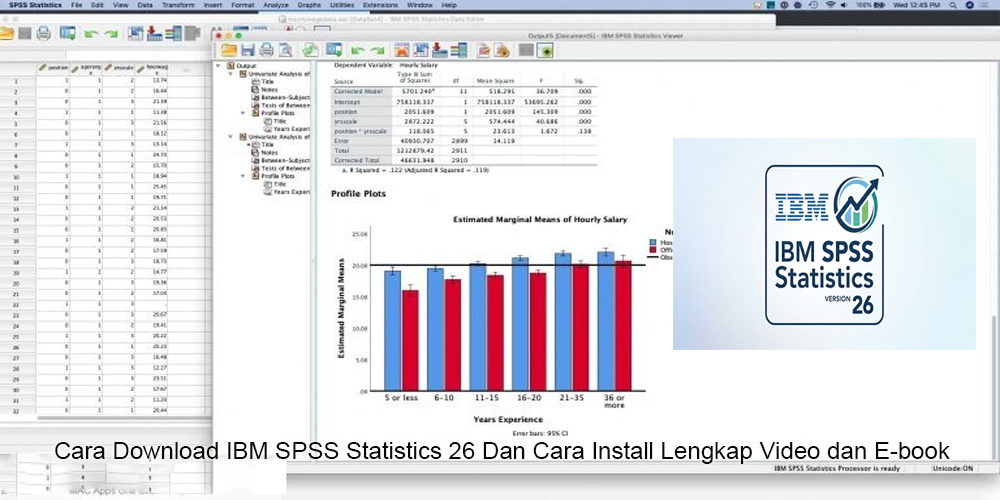Click red legend swatch in chart
This screenshot has width=1000, height=500.
pos(653,250)
